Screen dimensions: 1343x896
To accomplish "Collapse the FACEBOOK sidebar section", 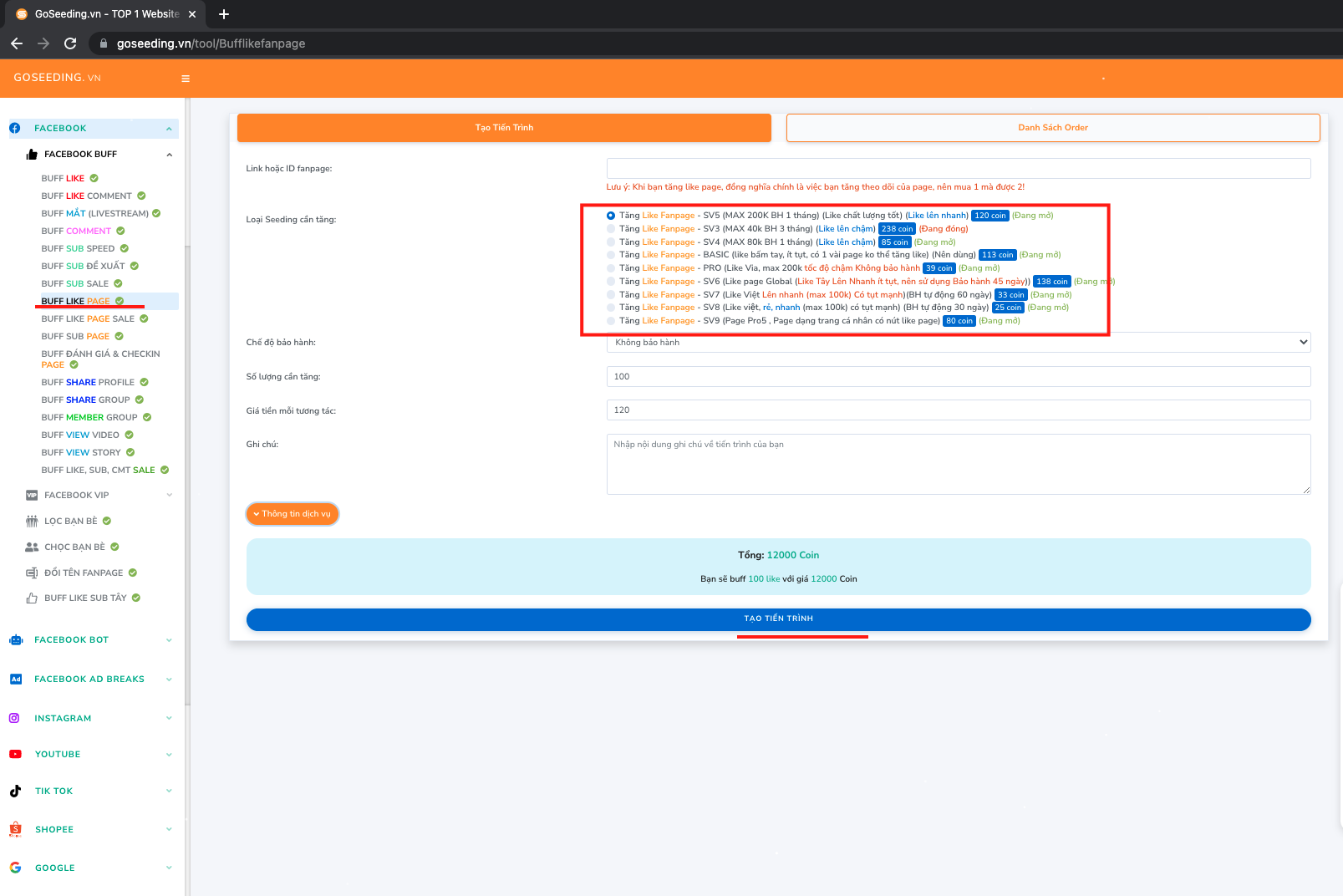I will pos(169,129).
